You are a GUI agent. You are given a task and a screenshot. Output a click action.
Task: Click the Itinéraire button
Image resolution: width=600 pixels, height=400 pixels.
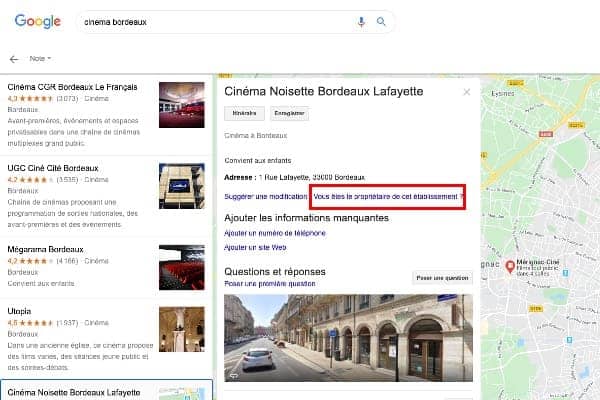coord(244,113)
